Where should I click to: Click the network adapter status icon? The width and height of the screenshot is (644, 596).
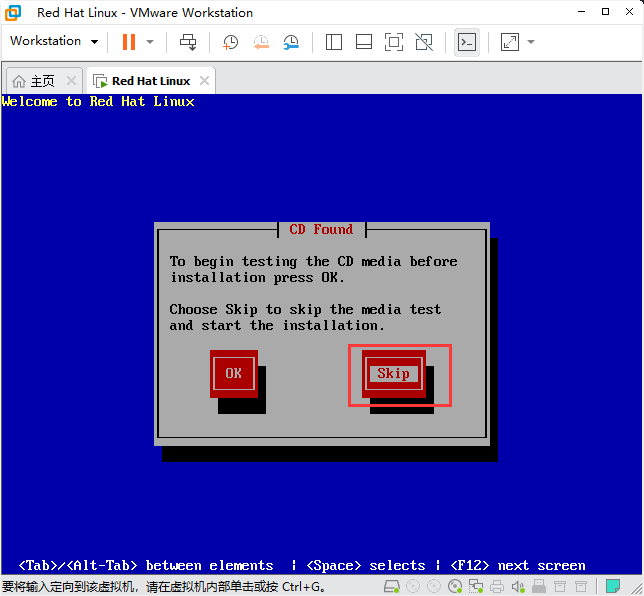point(476,586)
